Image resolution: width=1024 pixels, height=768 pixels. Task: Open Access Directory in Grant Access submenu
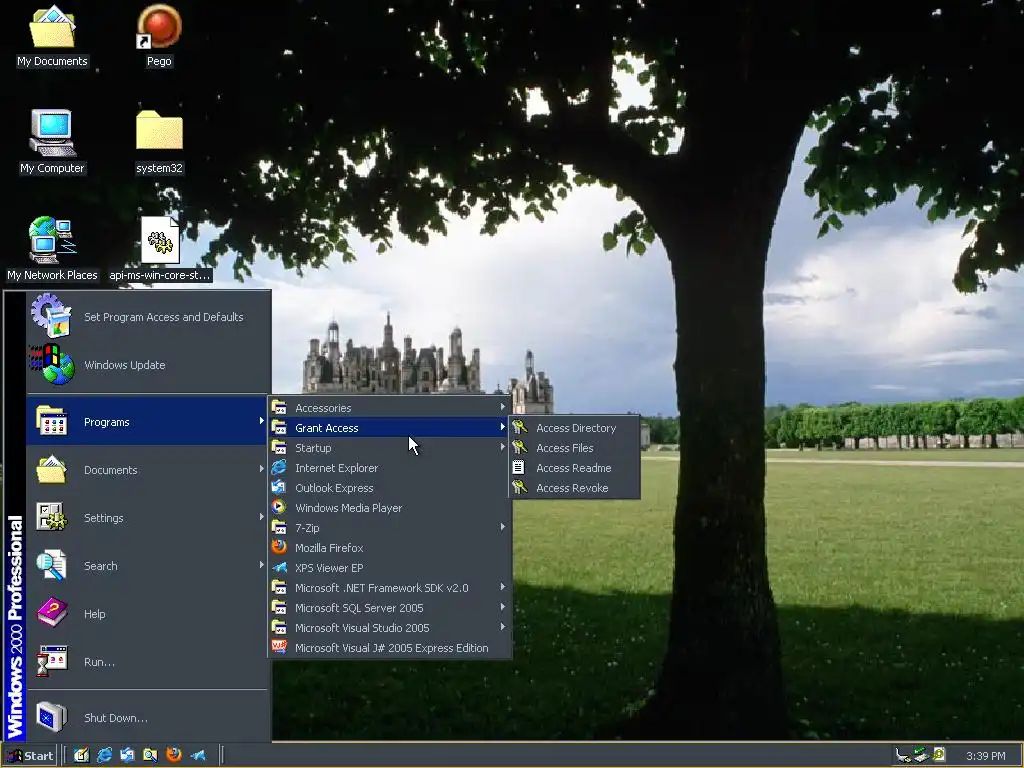click(x=574, y=428)
